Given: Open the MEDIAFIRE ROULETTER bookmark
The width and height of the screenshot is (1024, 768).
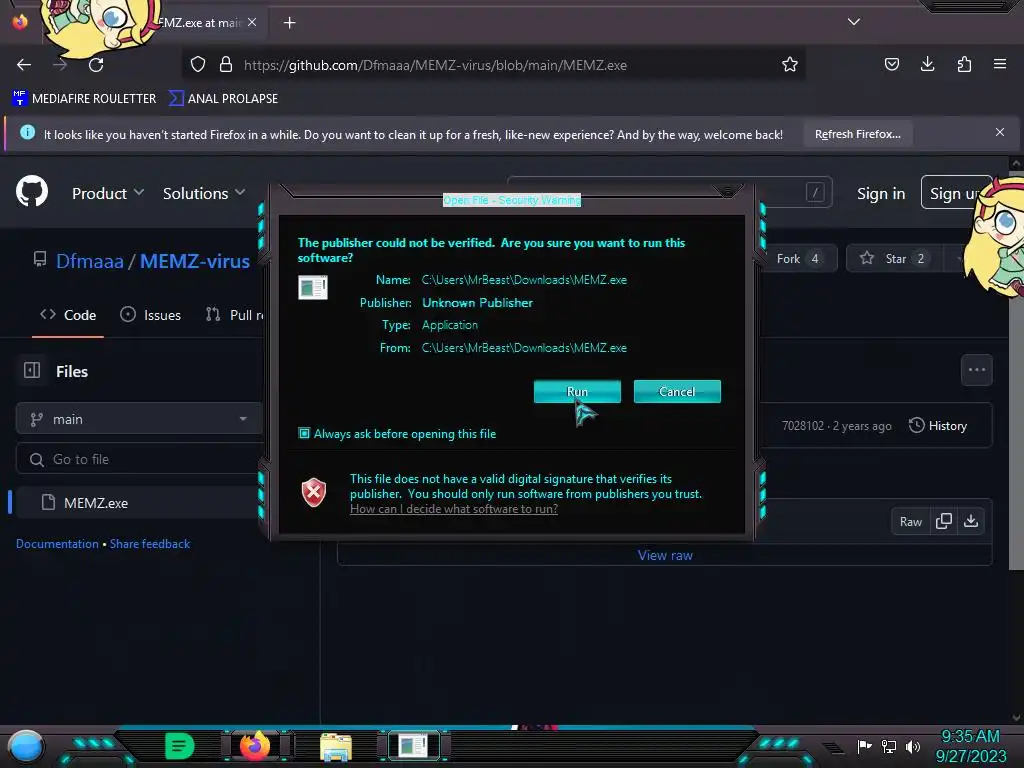Looking at the screenshot, I should [84, 99].
